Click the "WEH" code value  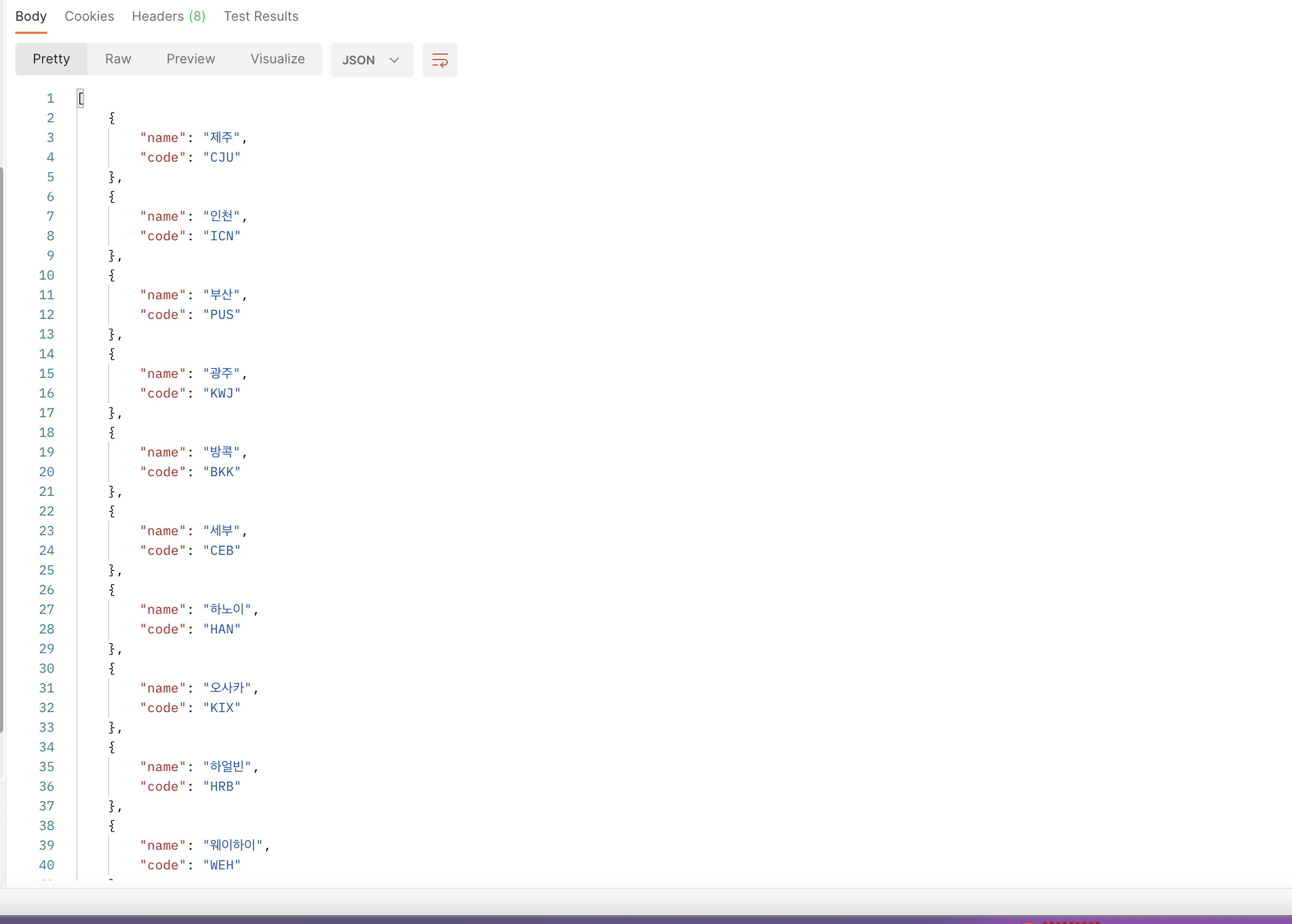(x=222, y=866)
